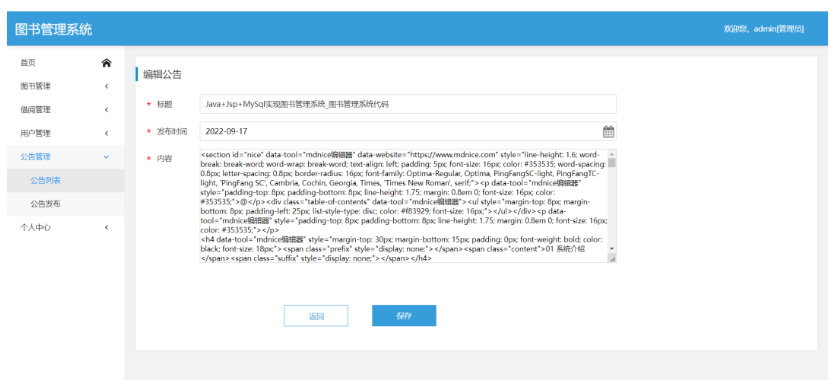The height and width of the screenshot is (380, 840).
Task: Click the textarea resize handle
Action: coord(612,258)
